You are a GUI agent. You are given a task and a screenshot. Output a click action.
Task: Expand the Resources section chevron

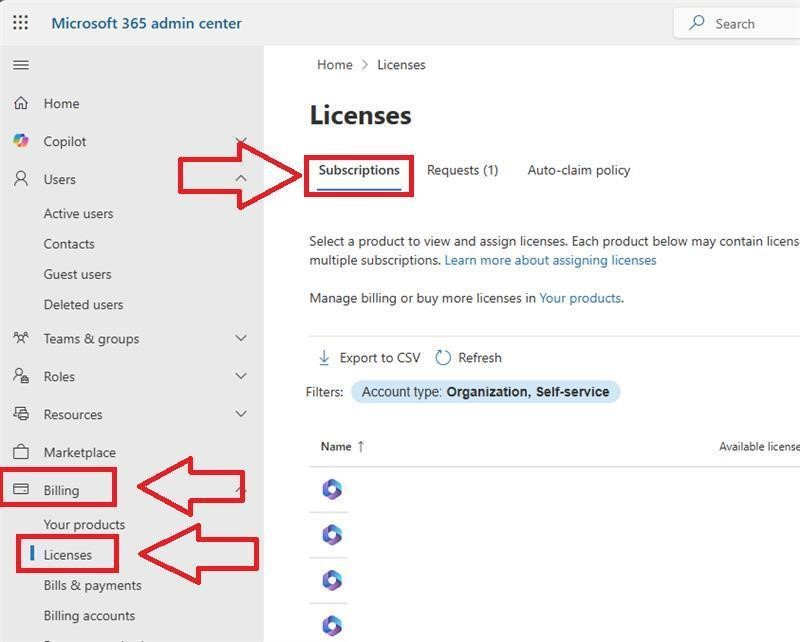[x=241, y=414]
